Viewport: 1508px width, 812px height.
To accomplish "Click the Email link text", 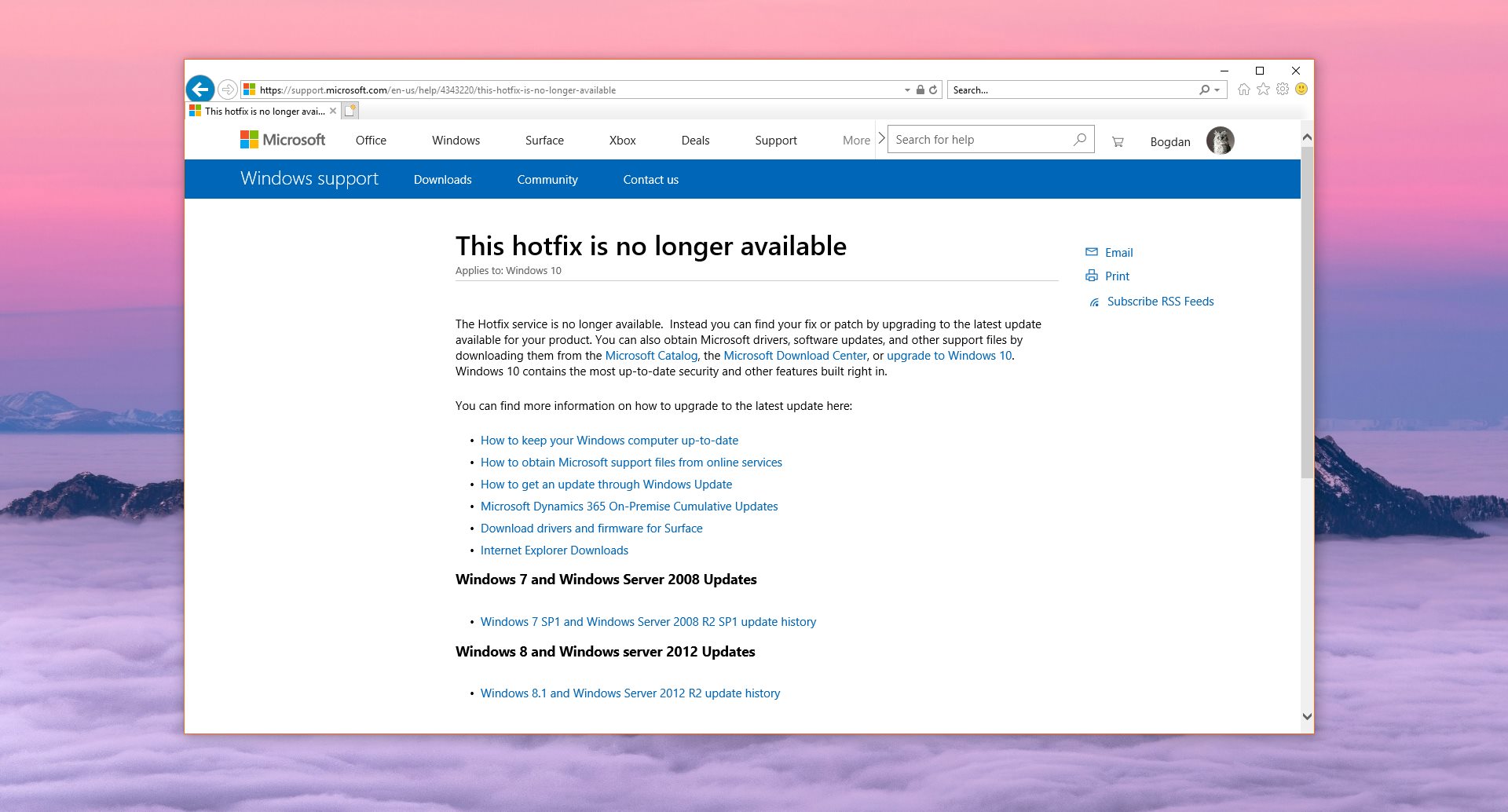I will click(x=1119, y=253).
